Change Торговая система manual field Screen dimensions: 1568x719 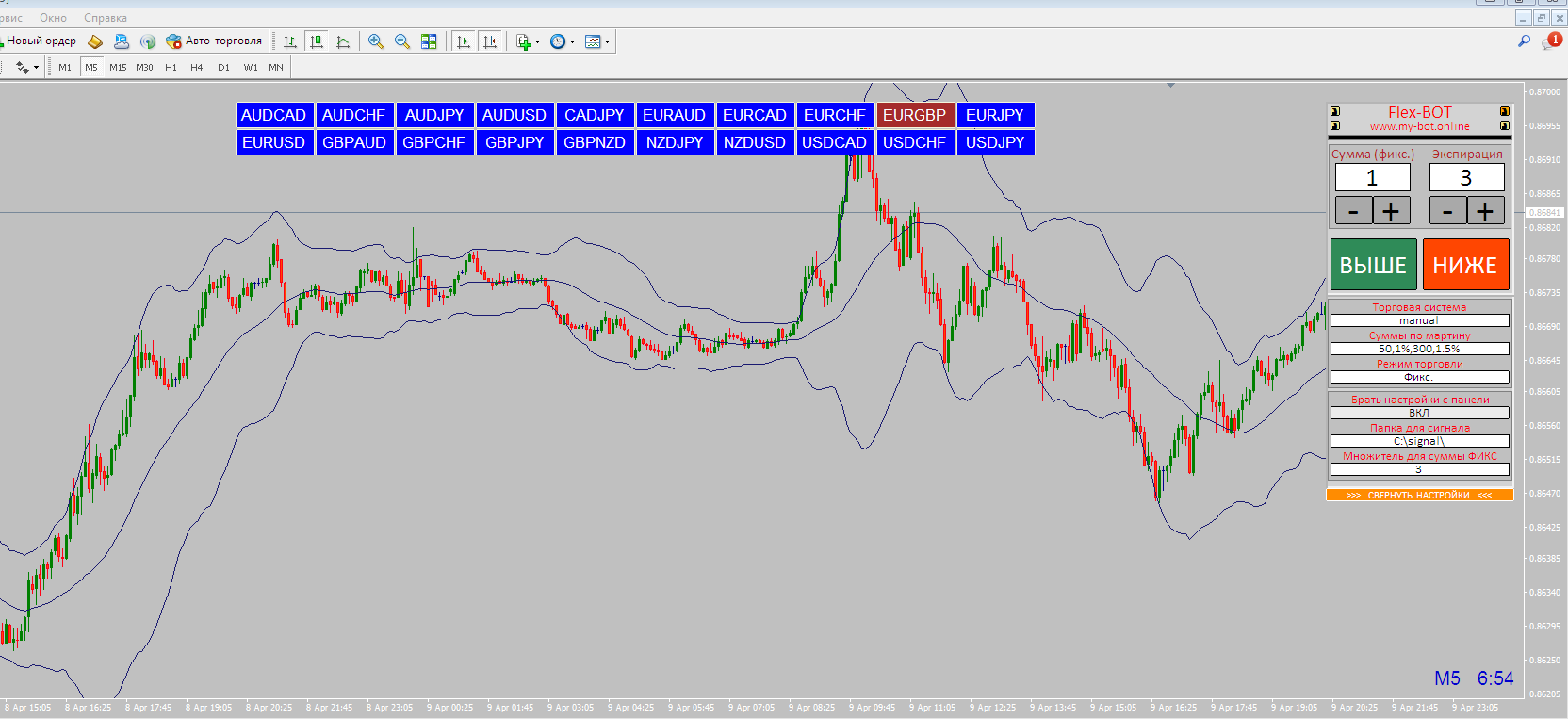(x=1420, y=320)
